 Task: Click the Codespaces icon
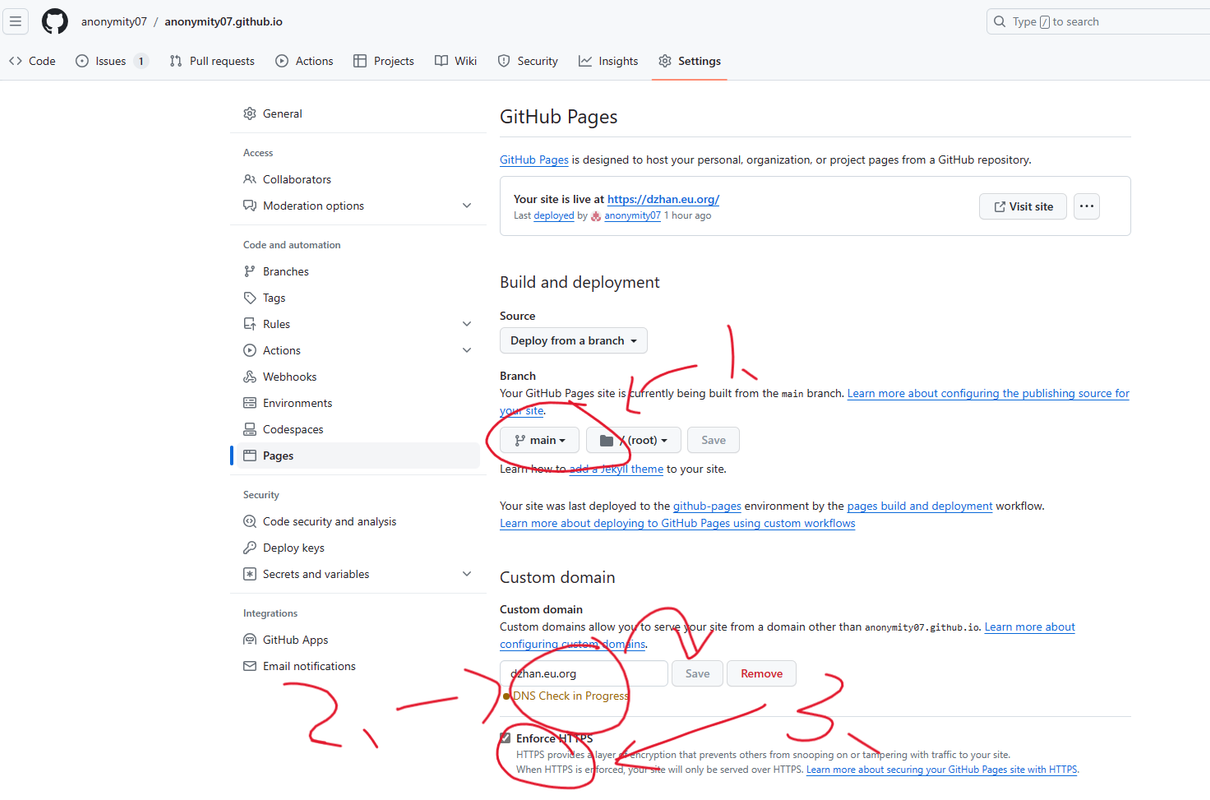pos(250,430)
